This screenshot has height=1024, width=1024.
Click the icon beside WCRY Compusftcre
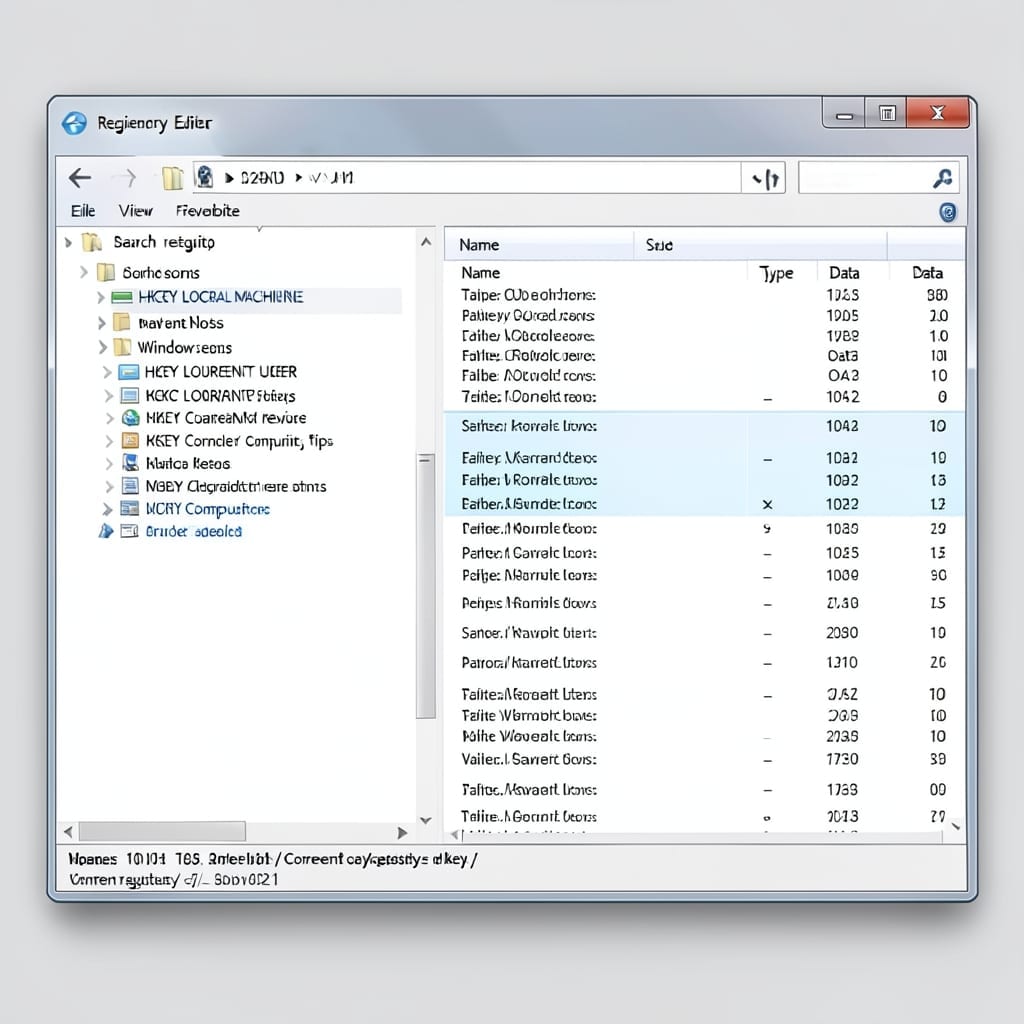pyautogui.click(x=130, y=509)
